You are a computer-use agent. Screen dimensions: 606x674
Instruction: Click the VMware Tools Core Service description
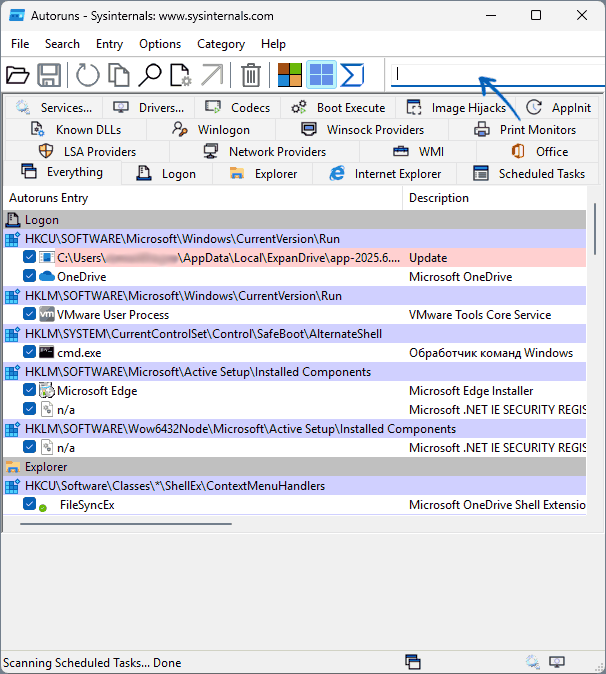[480, 315]
